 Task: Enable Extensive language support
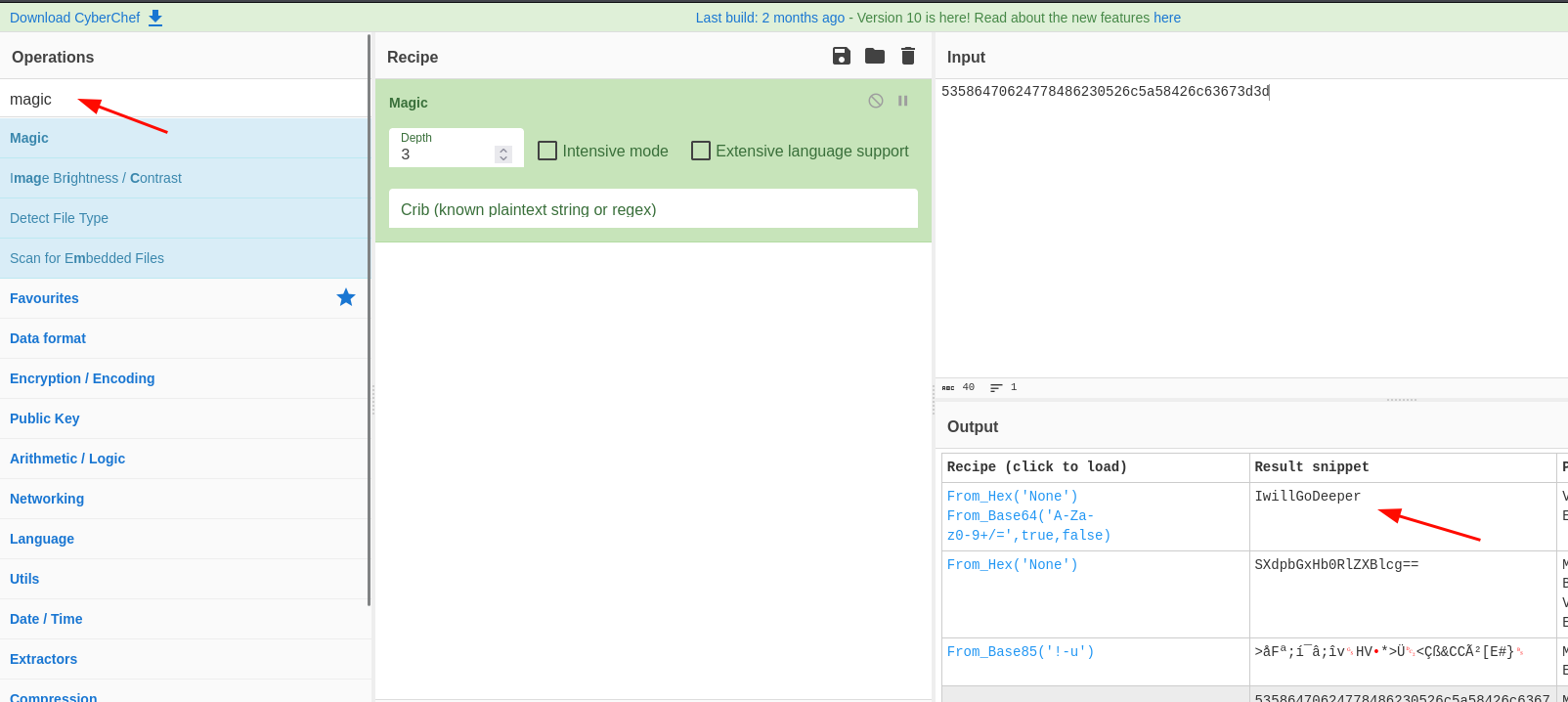pyautogui.click(x=701, y=151)
